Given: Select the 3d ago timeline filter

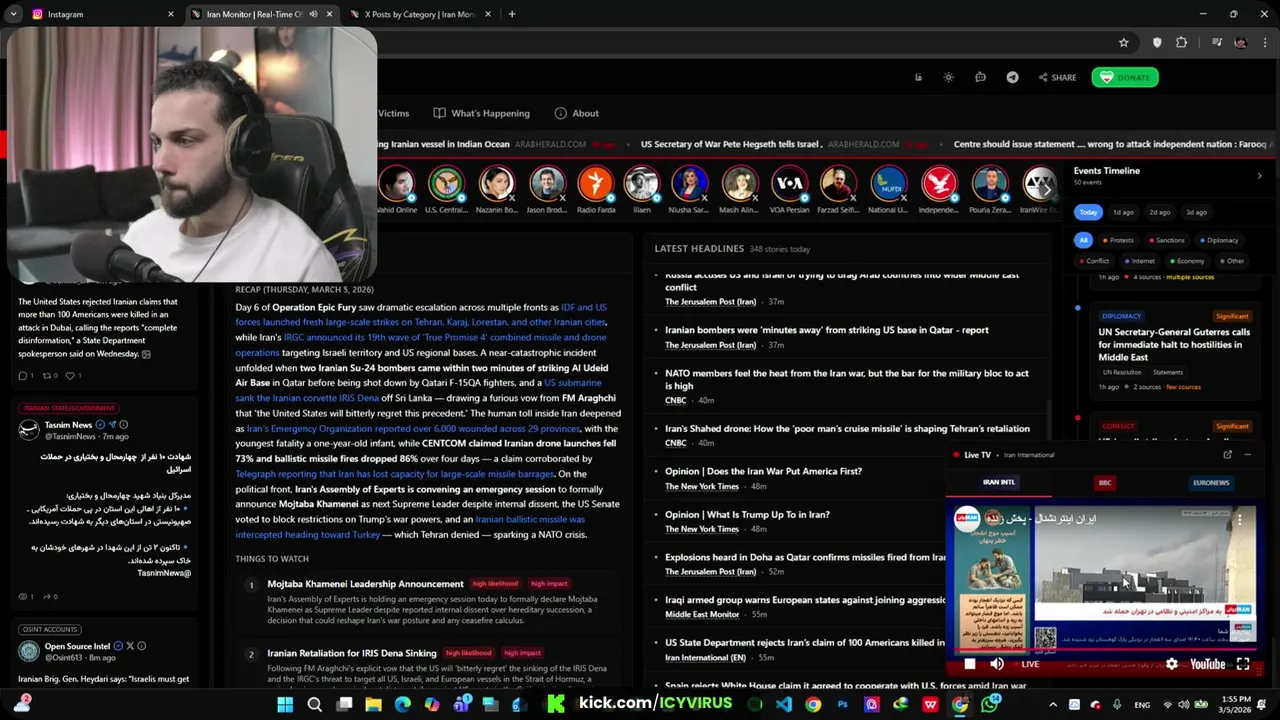Looking at the screenshot, I should click(x=1196, y=212).
